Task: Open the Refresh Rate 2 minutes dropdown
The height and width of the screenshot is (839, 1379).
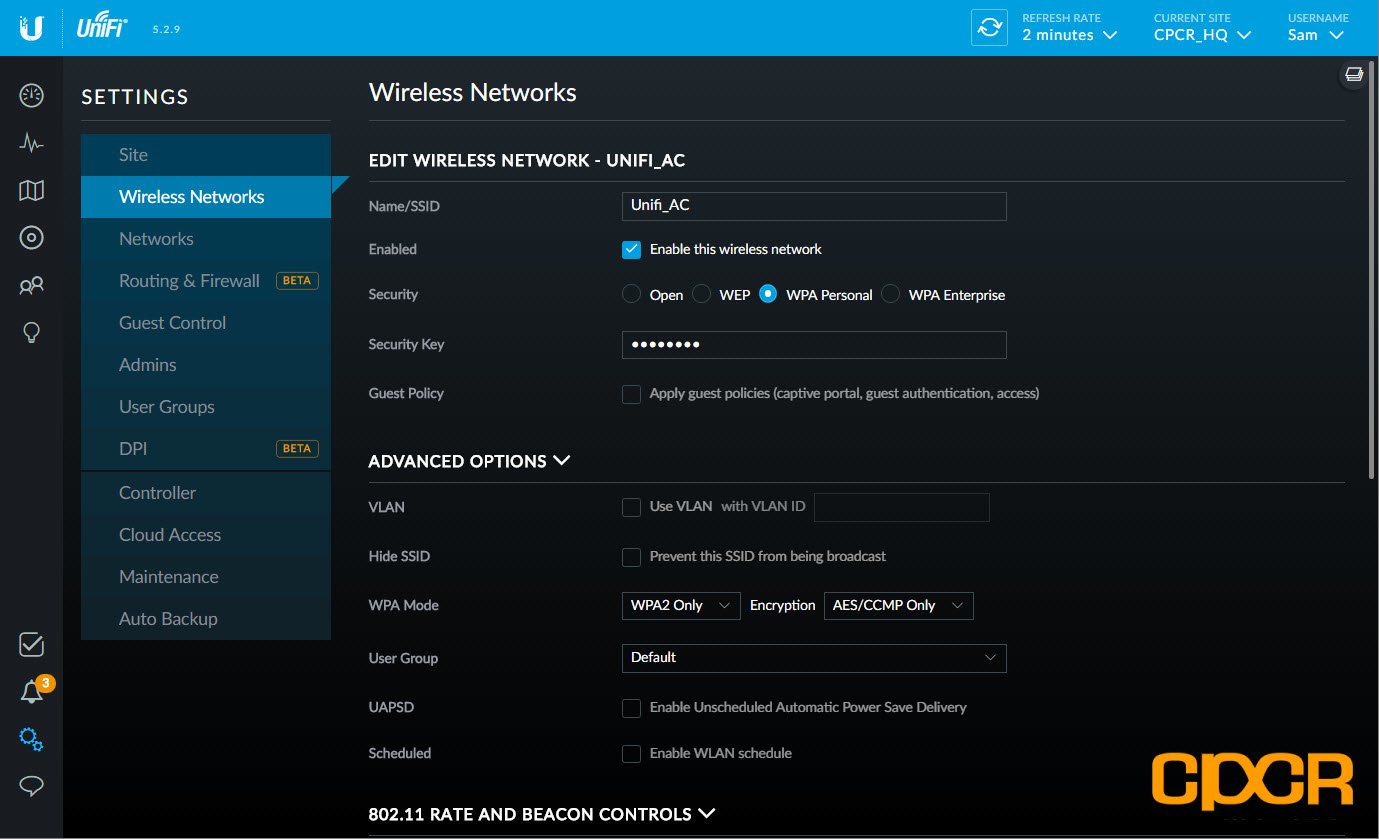Action: [x=1069, y=35]
